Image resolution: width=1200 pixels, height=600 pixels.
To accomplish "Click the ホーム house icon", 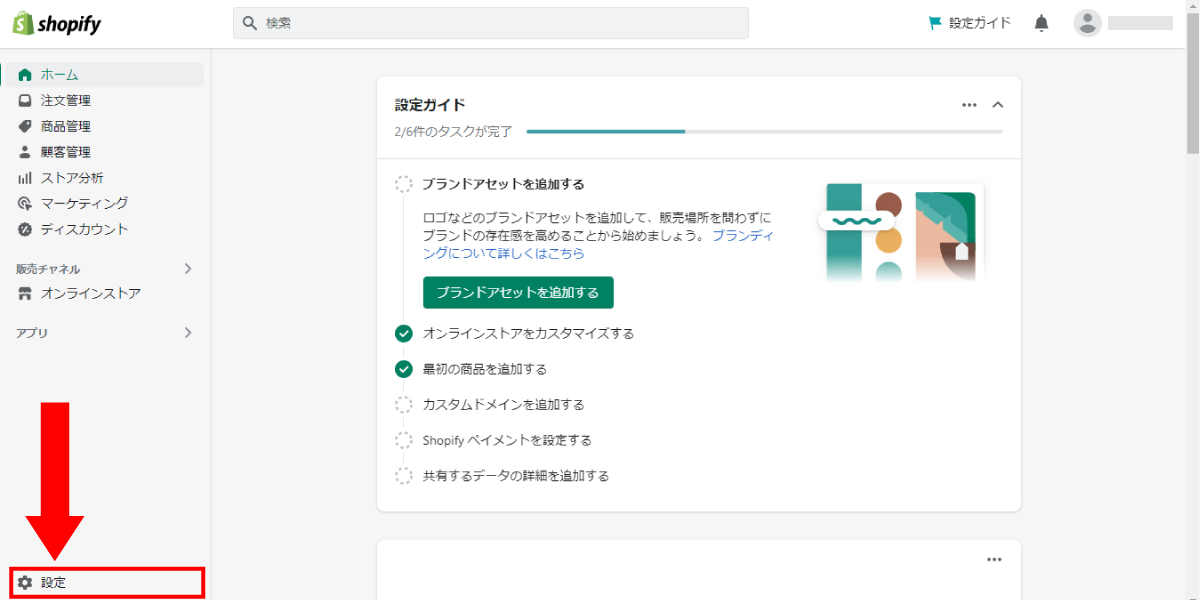I will [x=25, y=75].
